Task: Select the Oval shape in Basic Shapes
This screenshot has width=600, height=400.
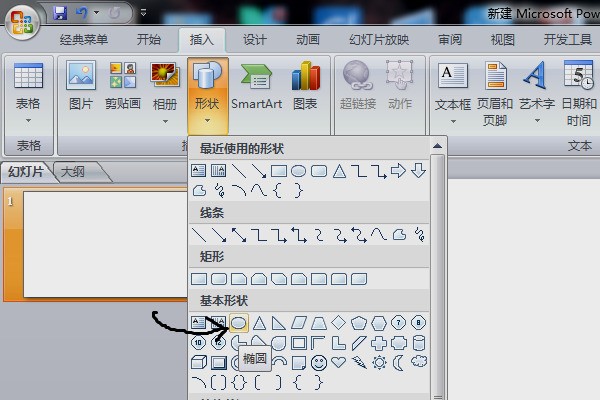Action: pyautogui.click(x=239, y=322)
